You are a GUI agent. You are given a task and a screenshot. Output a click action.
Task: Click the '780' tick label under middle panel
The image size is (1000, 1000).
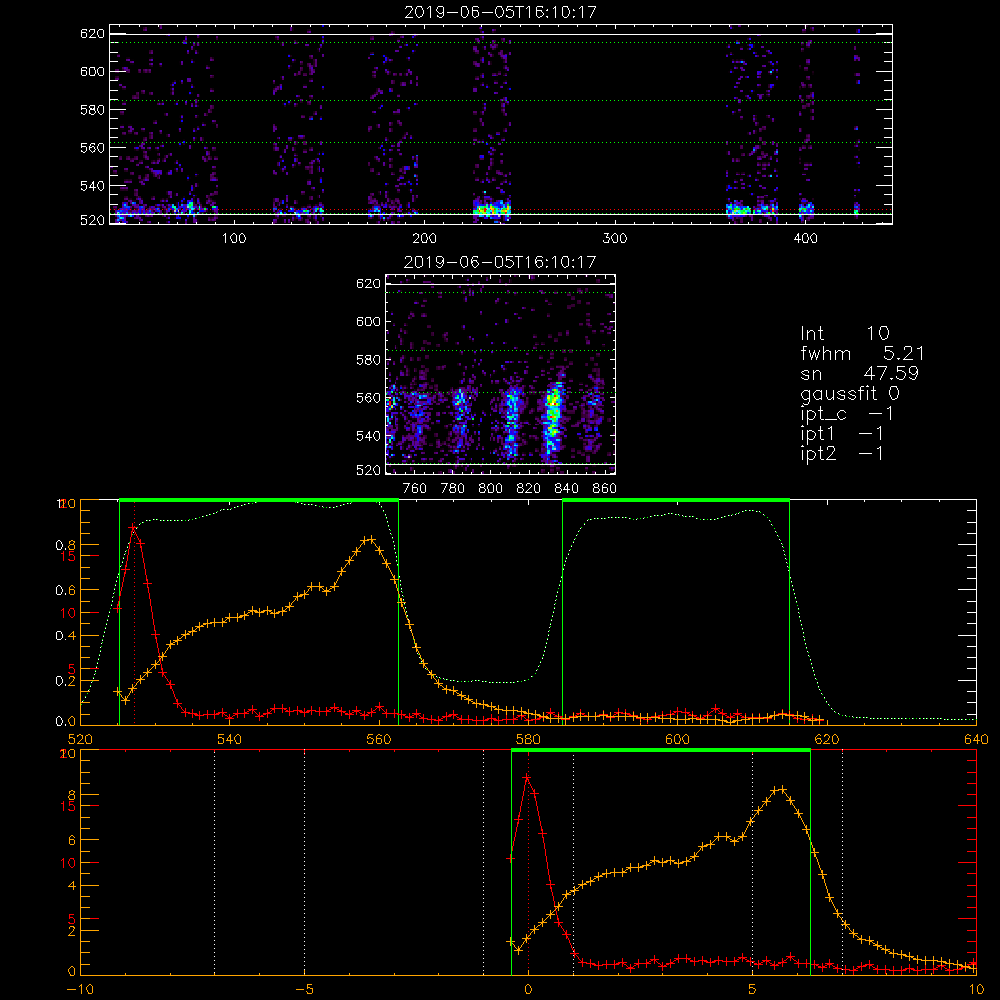tap(453, 489)
